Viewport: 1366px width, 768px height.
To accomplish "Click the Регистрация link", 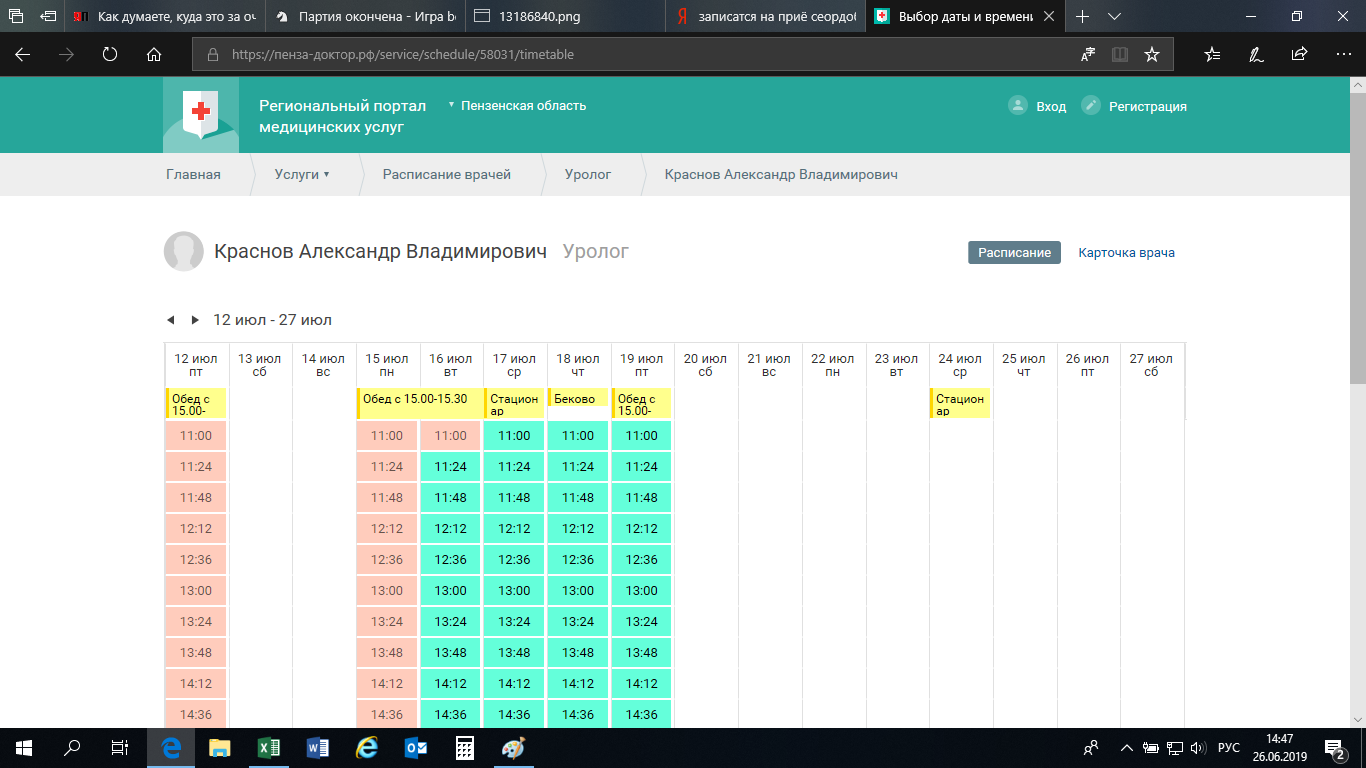I will (x=1135, y=106).
